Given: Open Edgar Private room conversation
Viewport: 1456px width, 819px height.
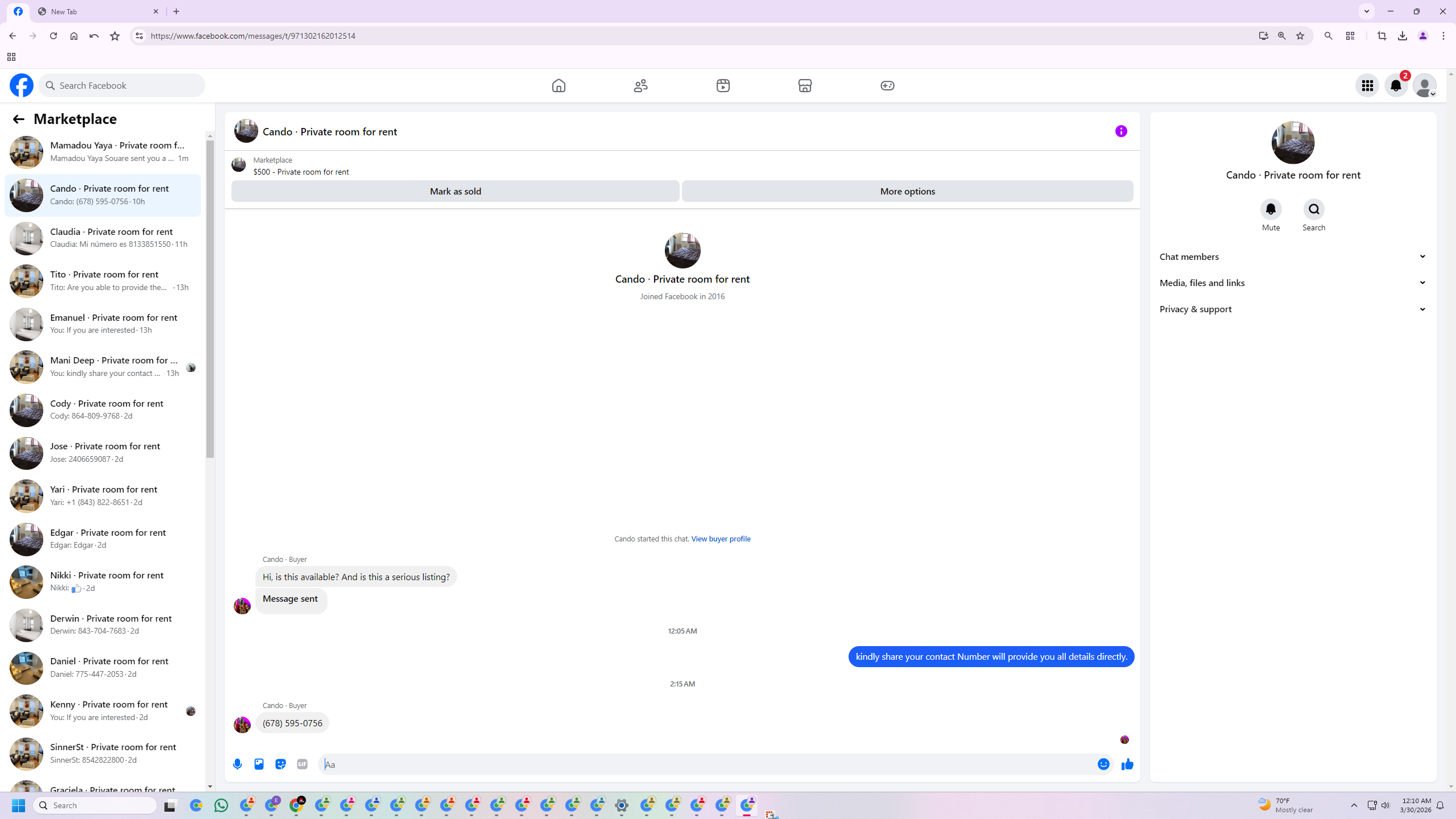Looking at the screenshot, I should 102,539.
